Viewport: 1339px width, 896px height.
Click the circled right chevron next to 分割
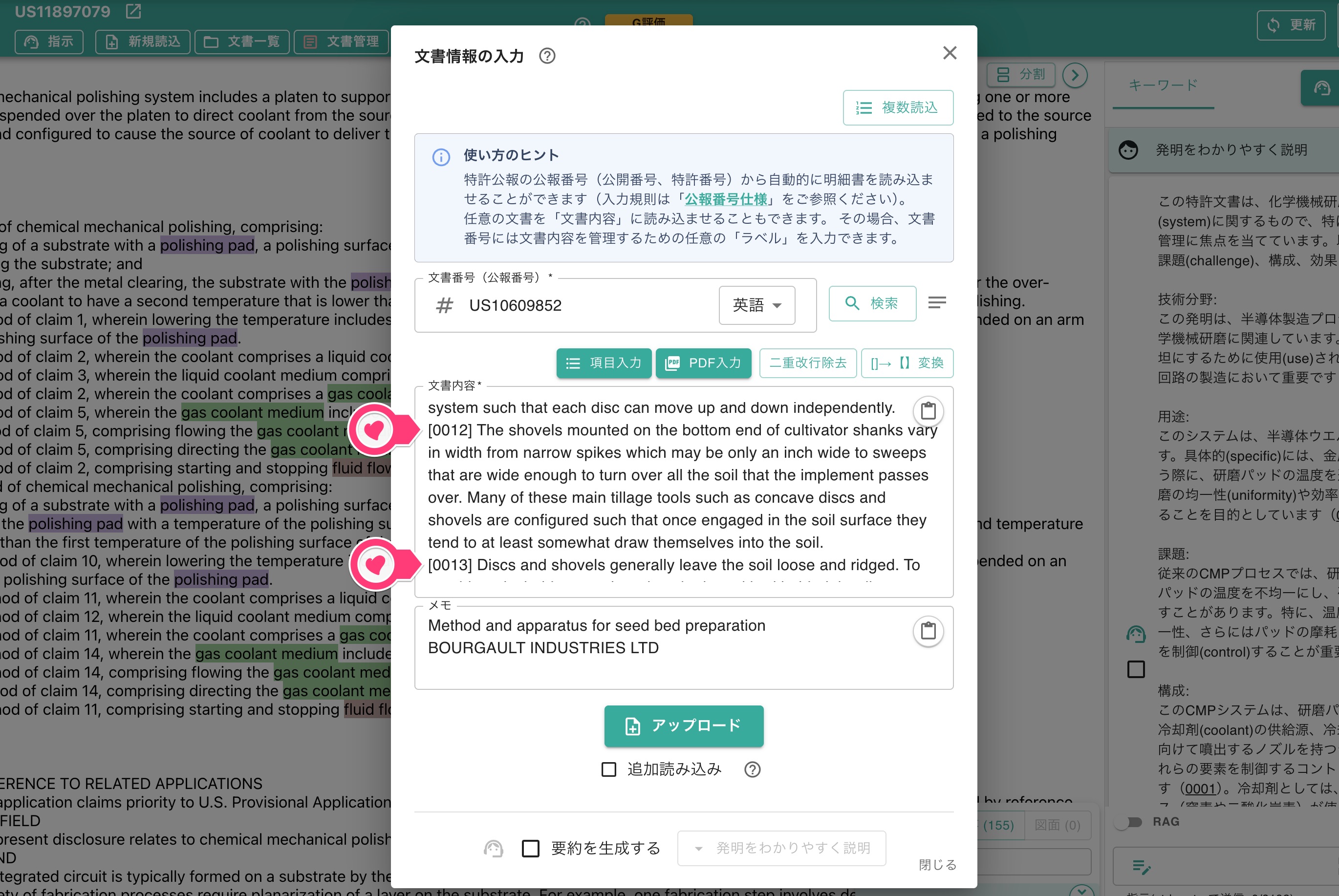pyautogui.click(x=1075, y=75)
